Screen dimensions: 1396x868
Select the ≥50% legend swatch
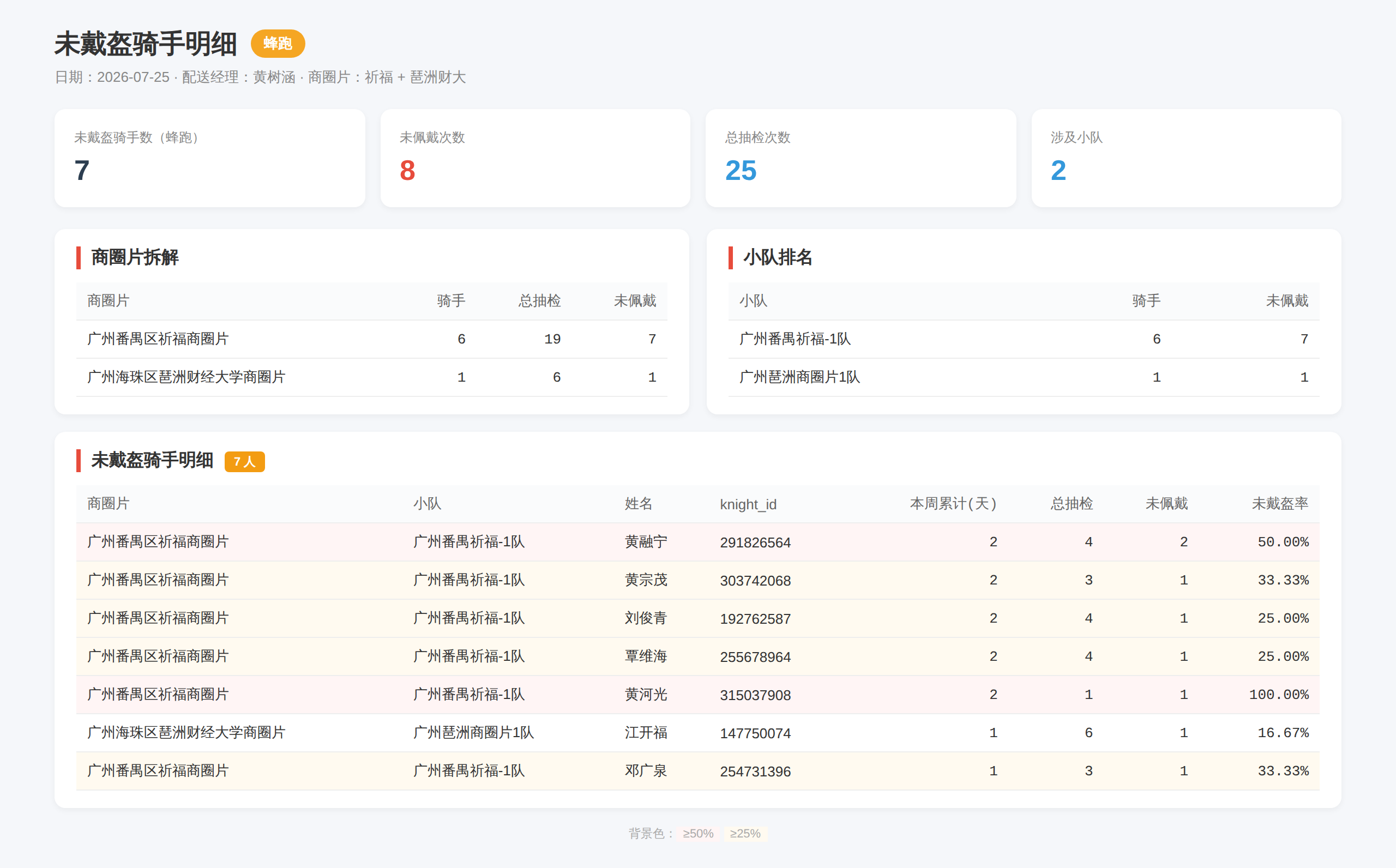[x=698, y=833]
